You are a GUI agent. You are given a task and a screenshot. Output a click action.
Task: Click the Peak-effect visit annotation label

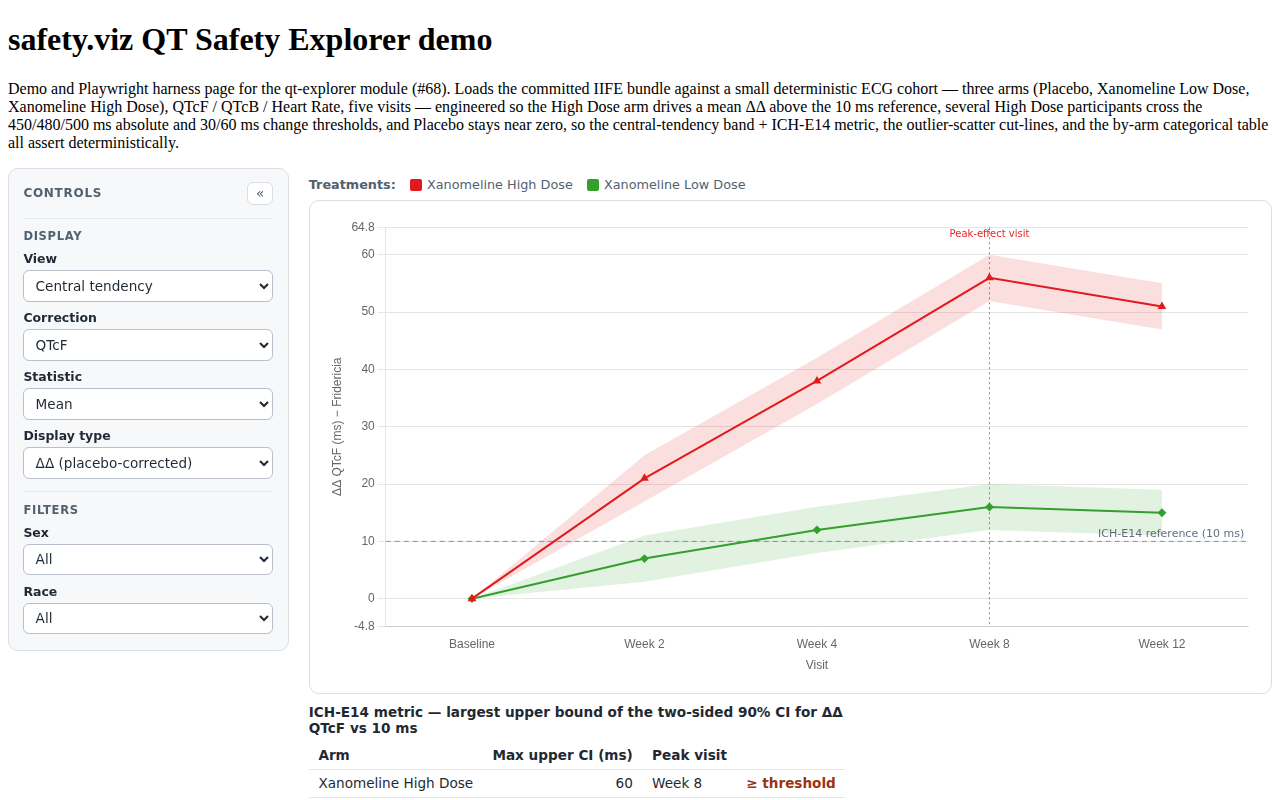point(989,233)
